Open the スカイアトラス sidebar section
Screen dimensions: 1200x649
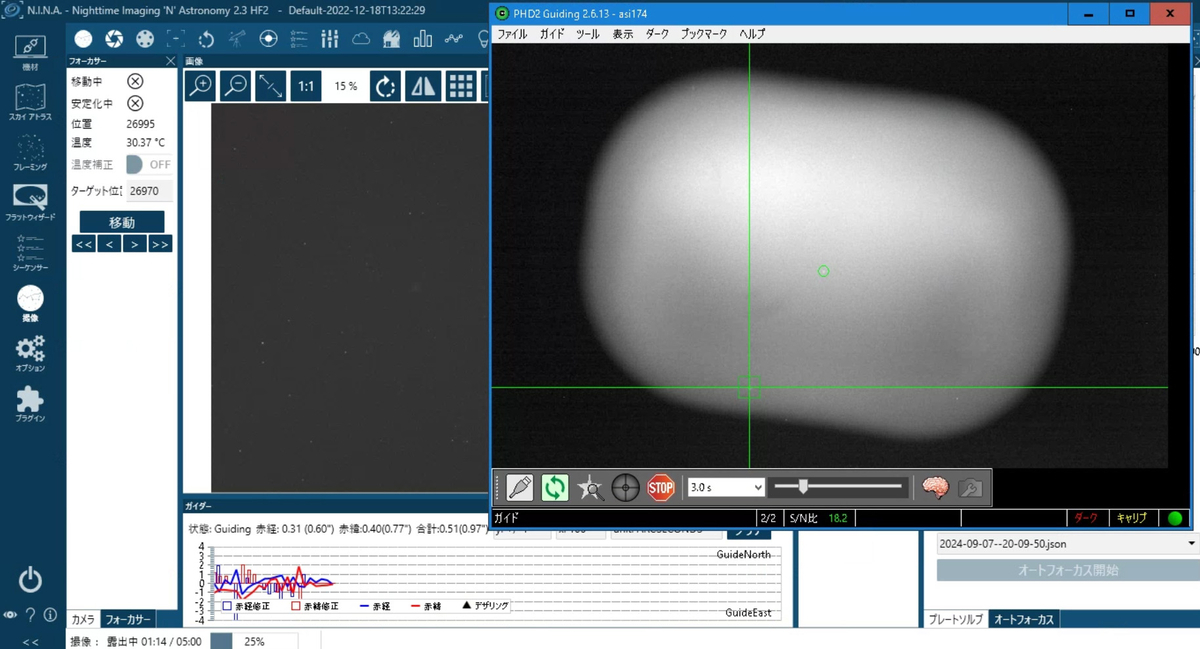click(30, 104)
